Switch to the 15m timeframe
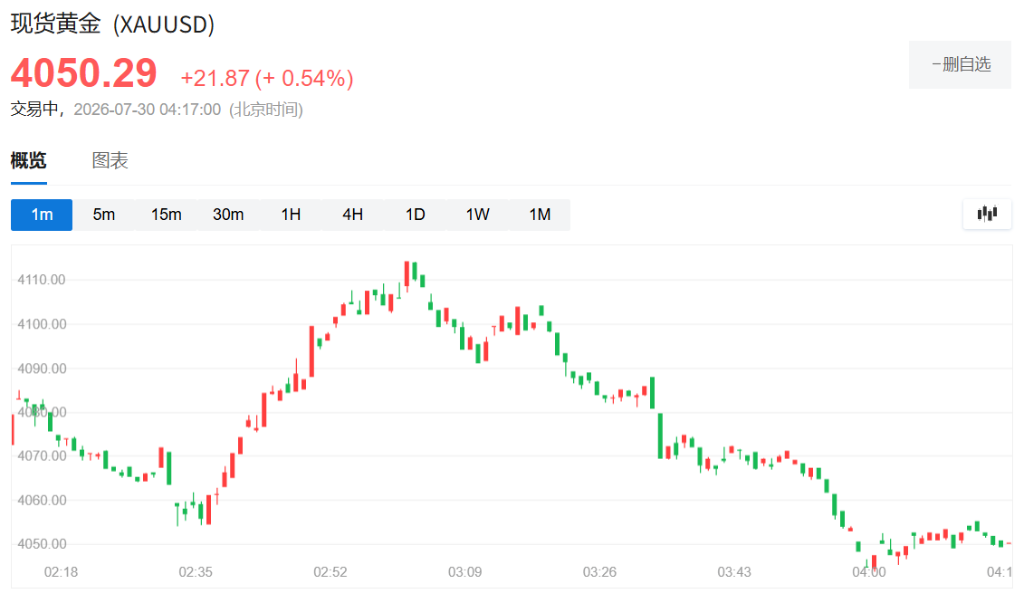Image resolution: width=1024 pixels, height=592 pixels. 166,215
